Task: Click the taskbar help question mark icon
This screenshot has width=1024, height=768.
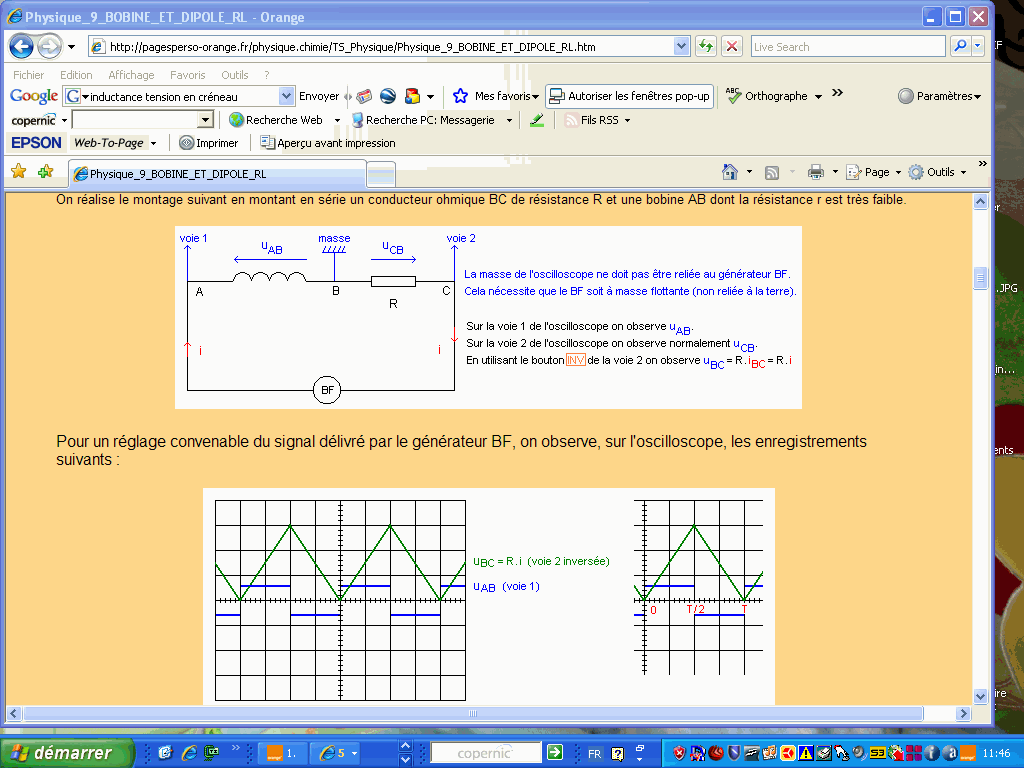Action: (x=617, y=754)
